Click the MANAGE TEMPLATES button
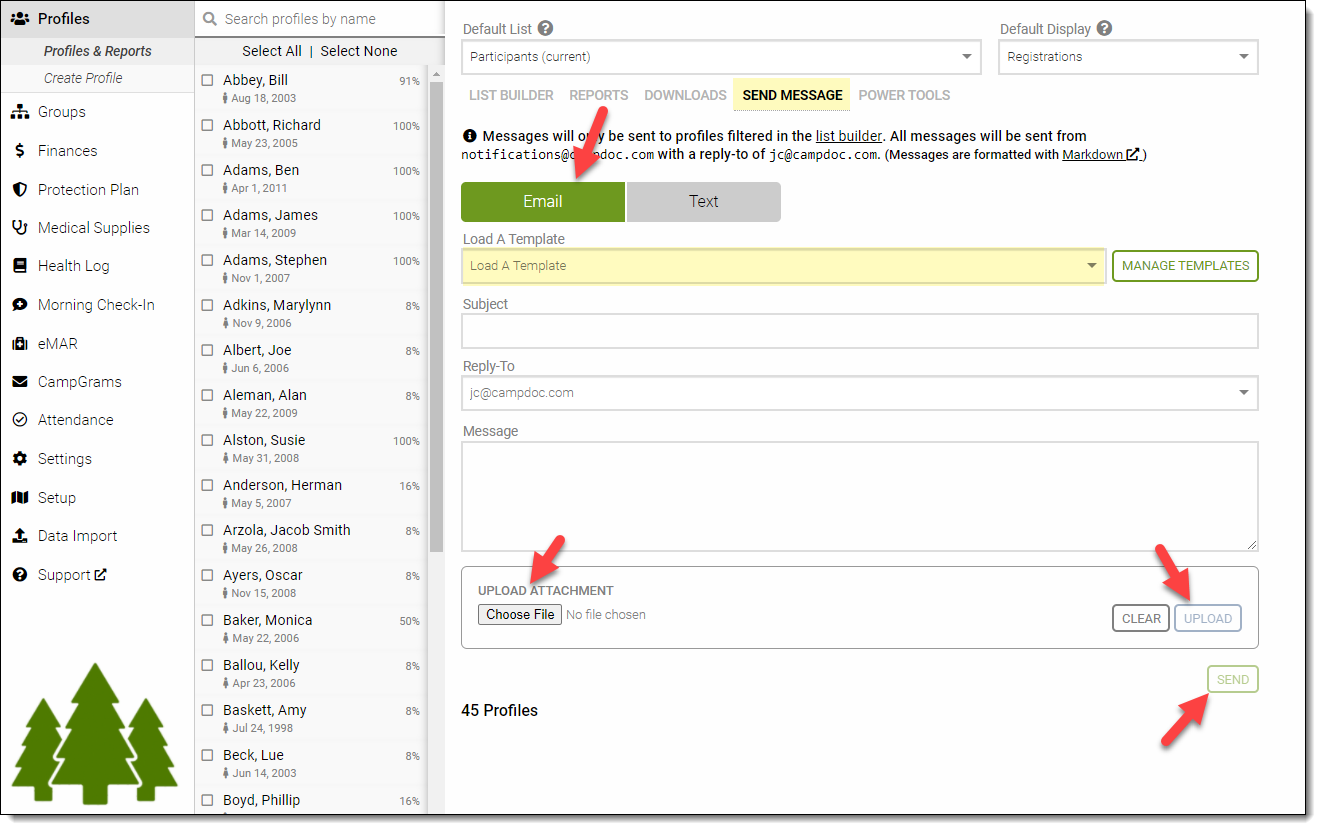 1185,266
